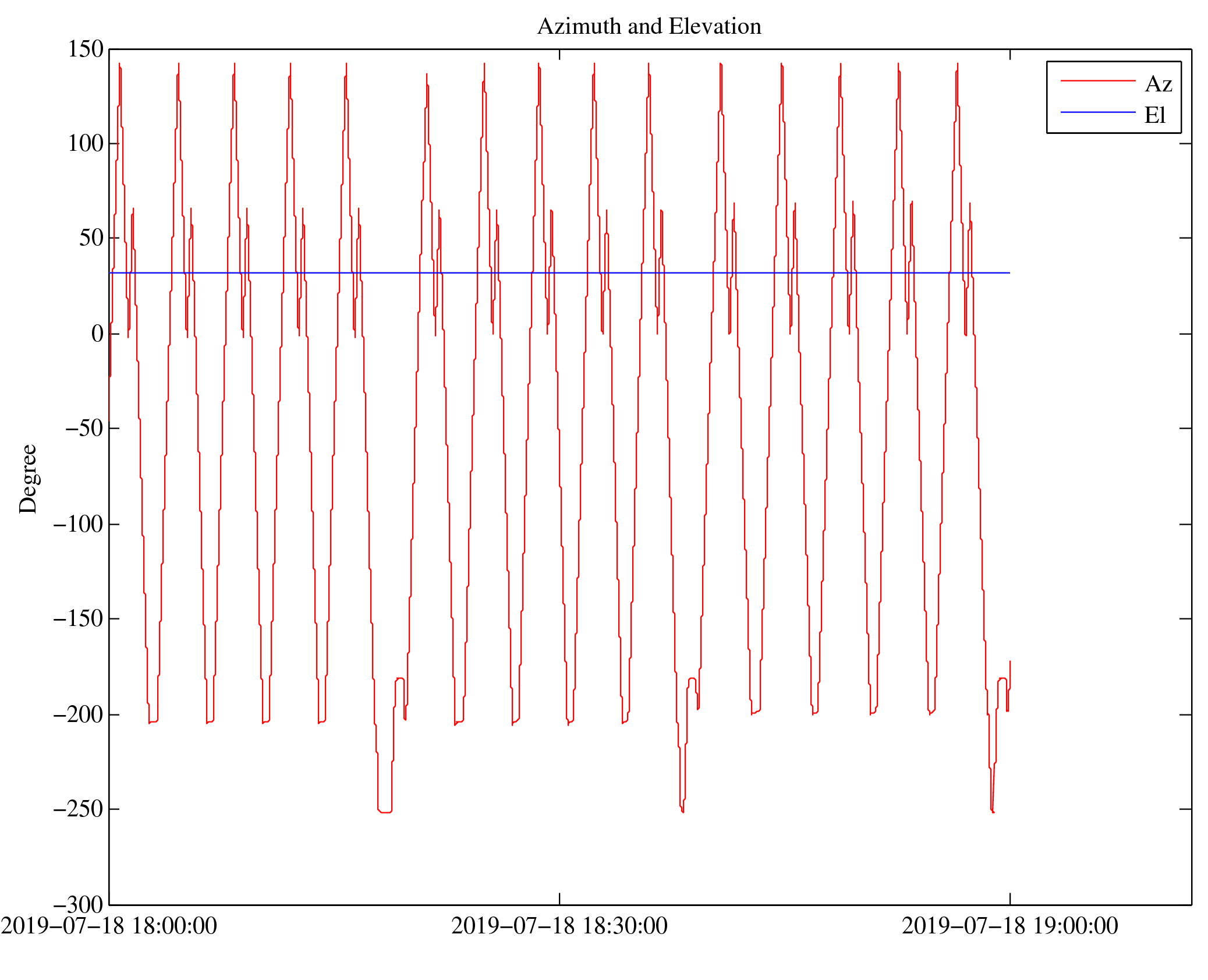Click the -150 y-axis tick label

(78, 618)
